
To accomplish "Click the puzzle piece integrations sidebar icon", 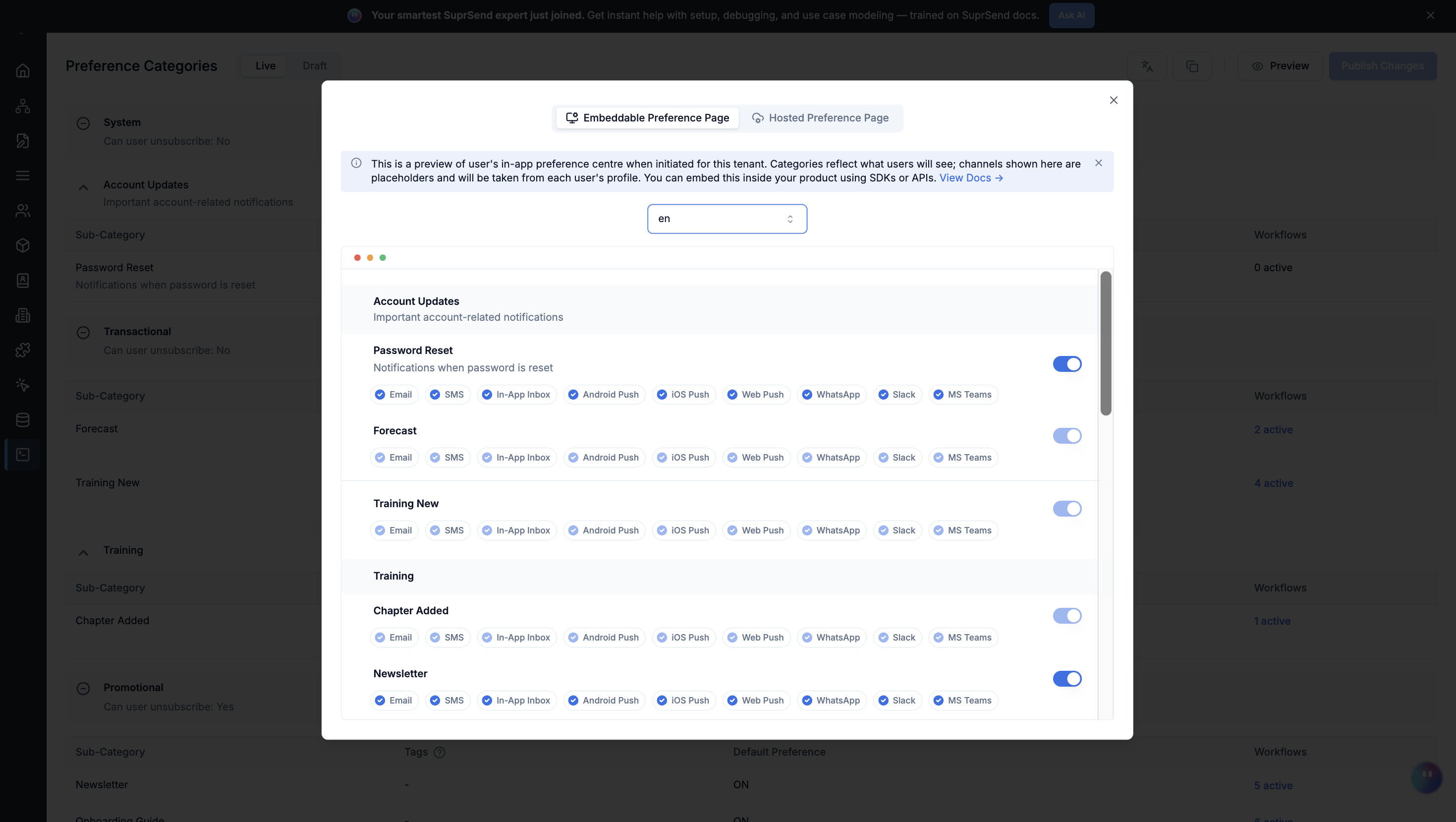I will (x=23, y=350).
